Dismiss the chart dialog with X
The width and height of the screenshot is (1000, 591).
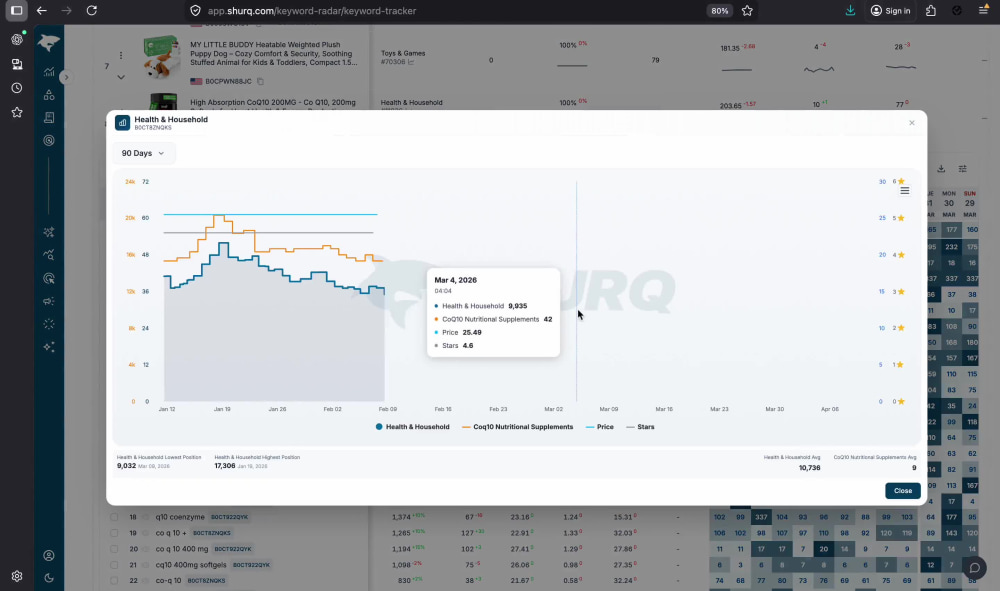click(911, 123)
